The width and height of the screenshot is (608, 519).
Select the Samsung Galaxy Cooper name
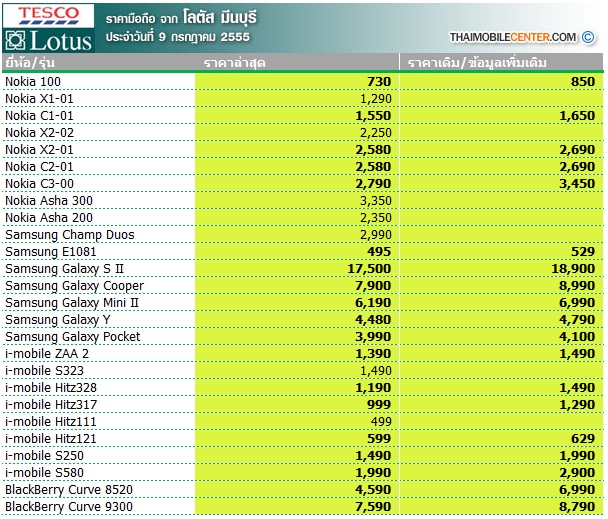coord(74,286)
